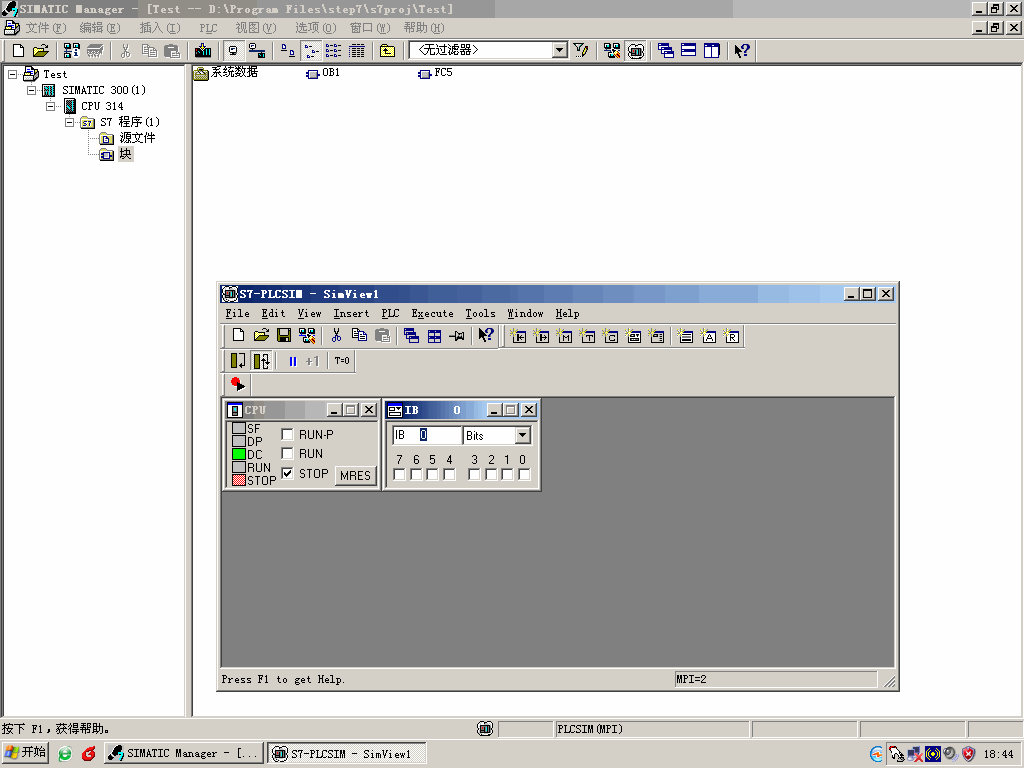Check the RUN mode checkbox
Viewport: 1024px width, 768px height.
[288, 454]
